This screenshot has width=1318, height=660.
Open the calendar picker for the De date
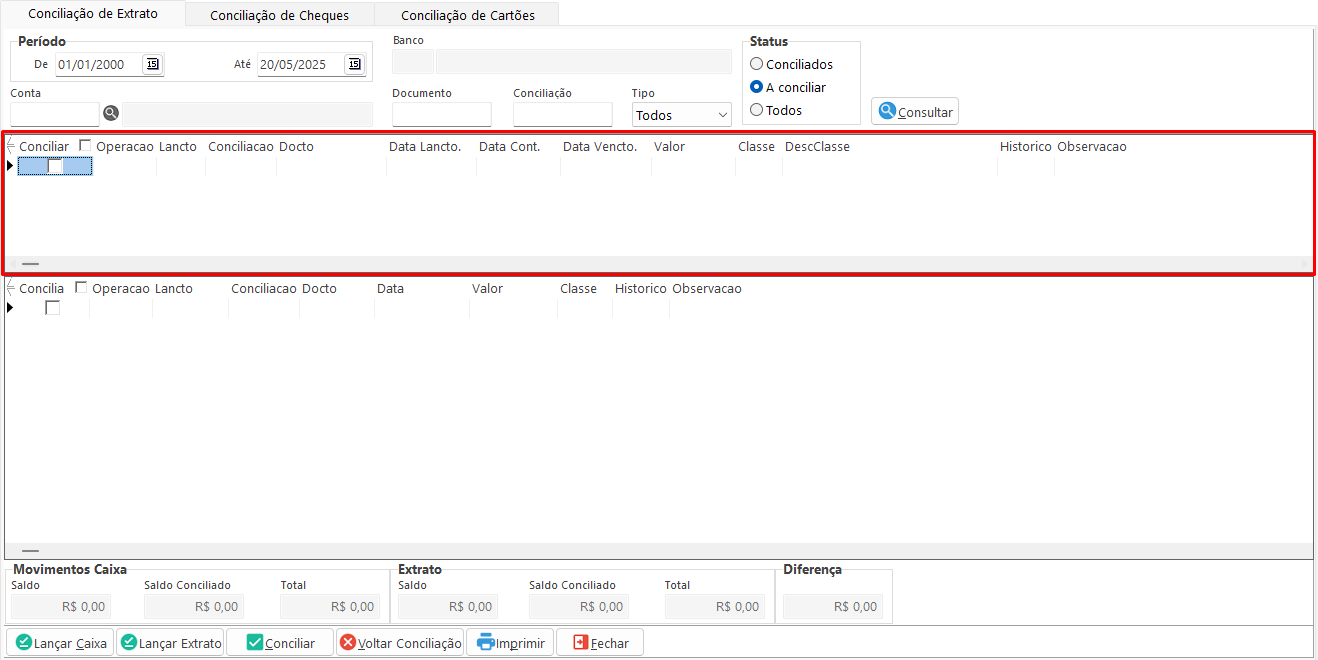[152, 64]
